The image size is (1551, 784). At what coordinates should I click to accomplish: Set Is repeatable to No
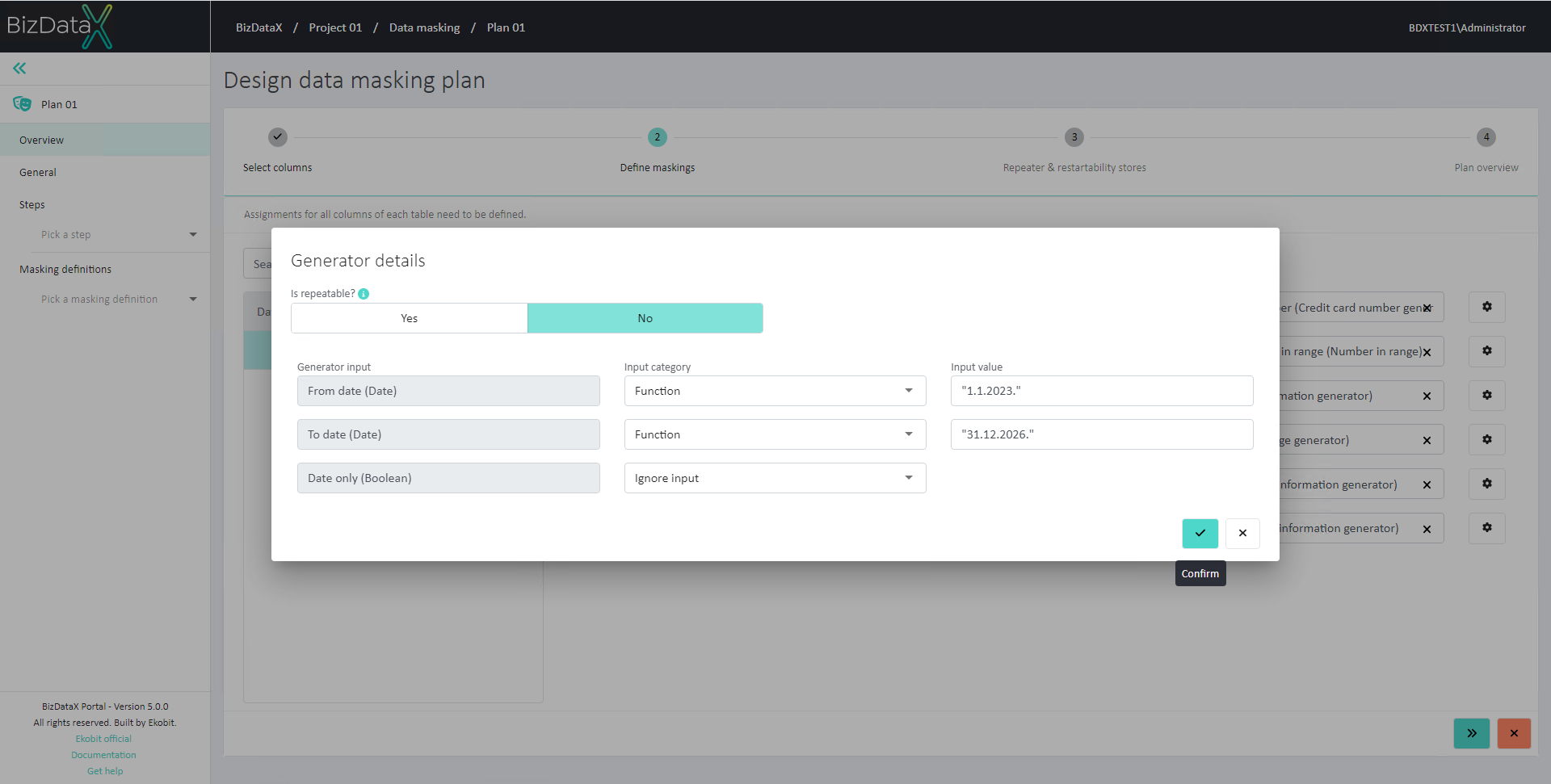point(645,318)
